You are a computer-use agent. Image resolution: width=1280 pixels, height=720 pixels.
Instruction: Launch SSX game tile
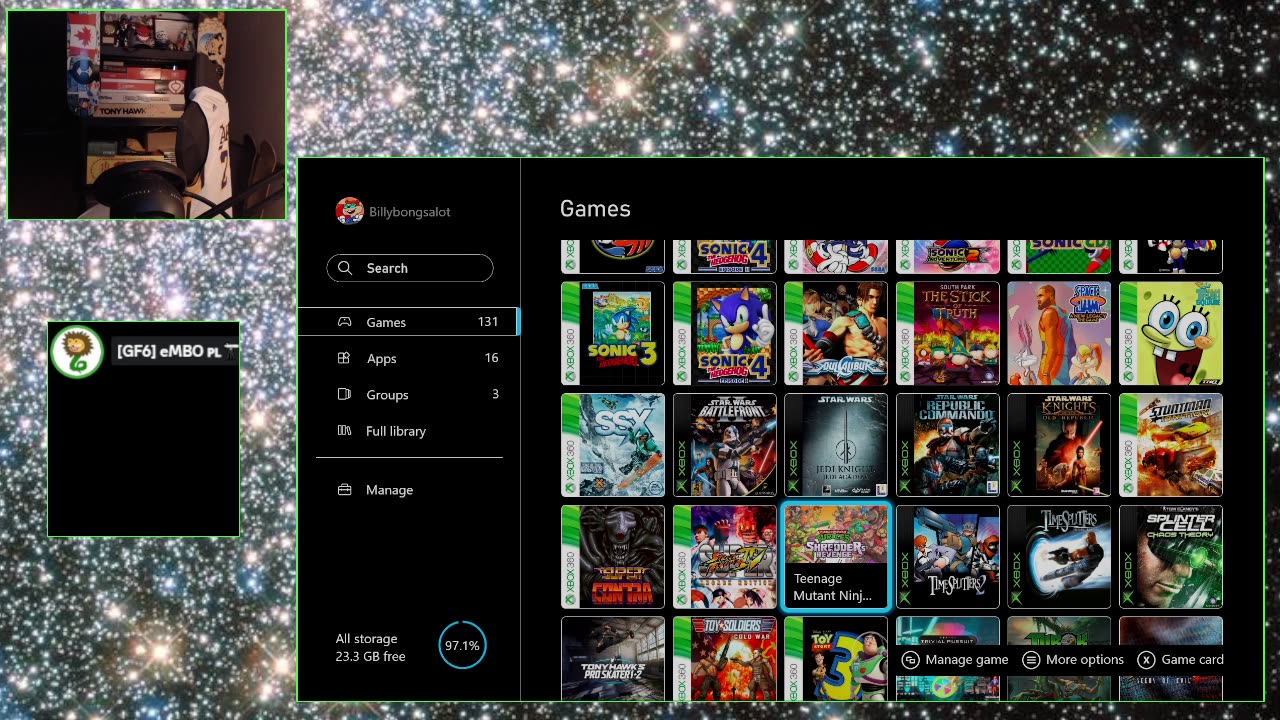613,445
